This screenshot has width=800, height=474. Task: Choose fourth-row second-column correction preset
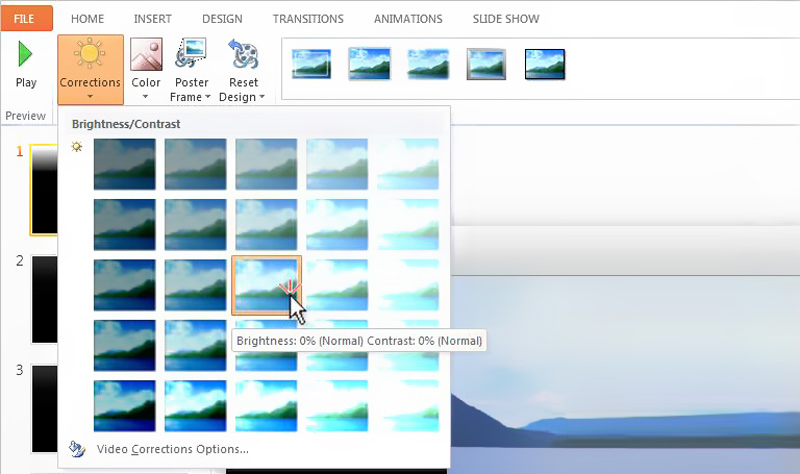(195, 345)
